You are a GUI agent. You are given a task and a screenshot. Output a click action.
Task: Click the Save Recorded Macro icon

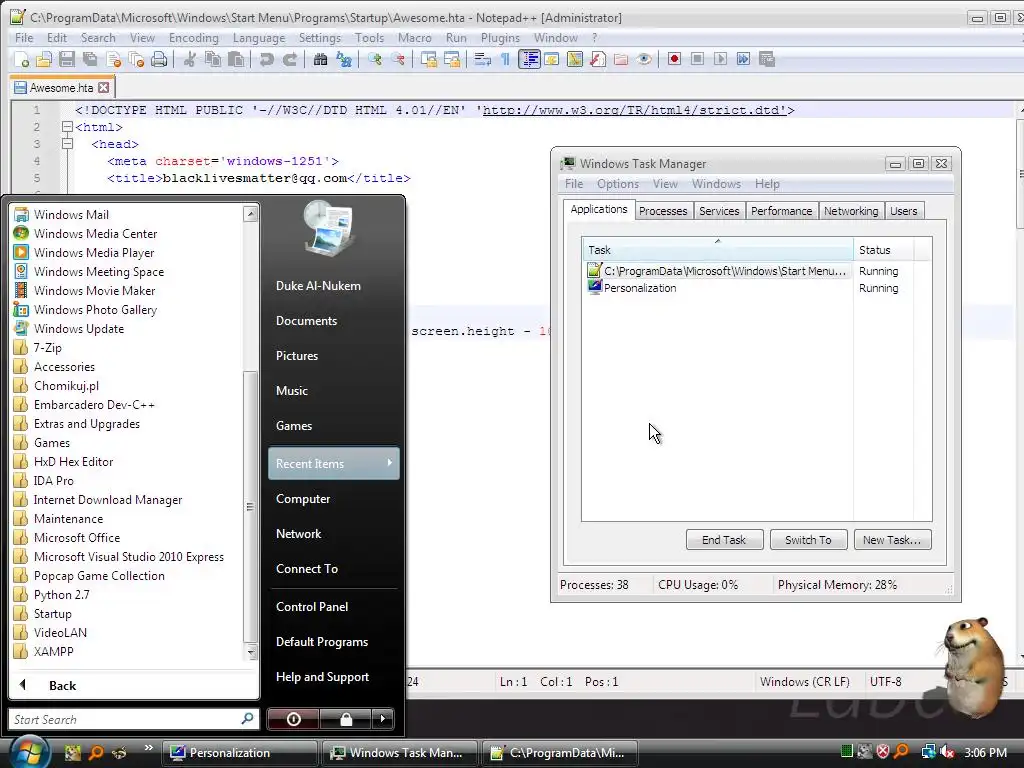[x=767, y=59]
